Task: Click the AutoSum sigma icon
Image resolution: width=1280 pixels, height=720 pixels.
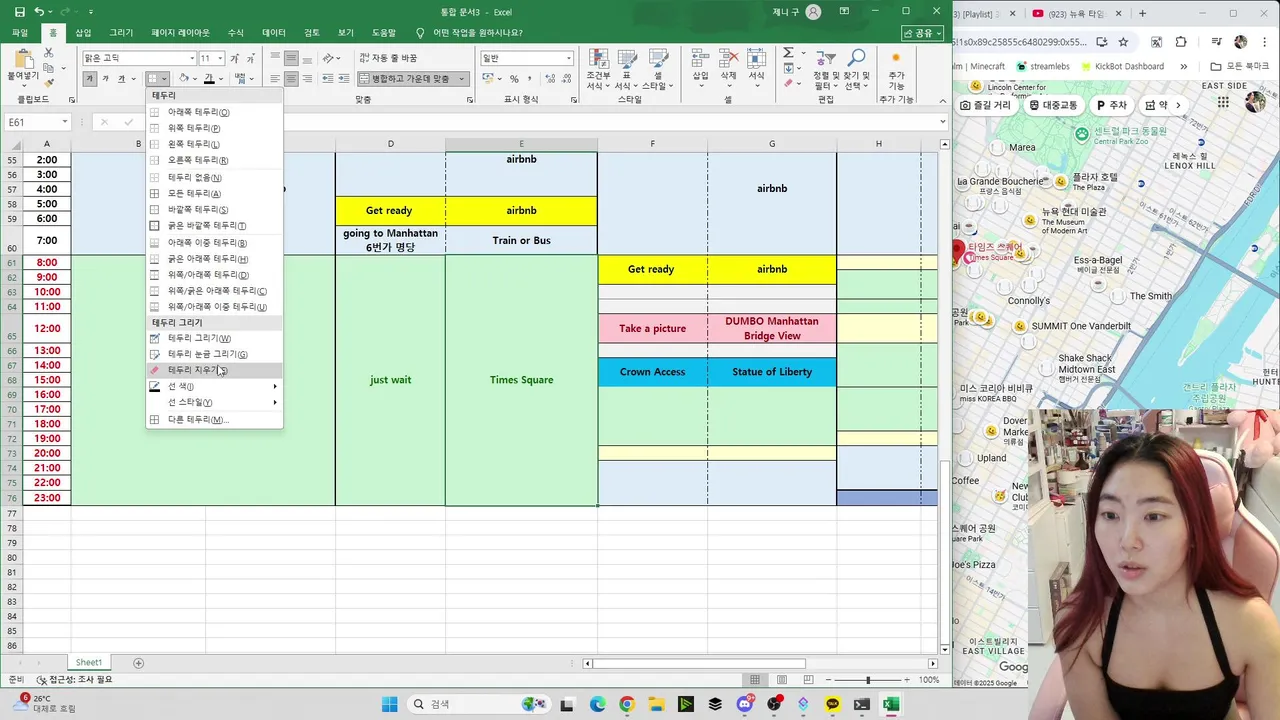Action: click(788, 53)
